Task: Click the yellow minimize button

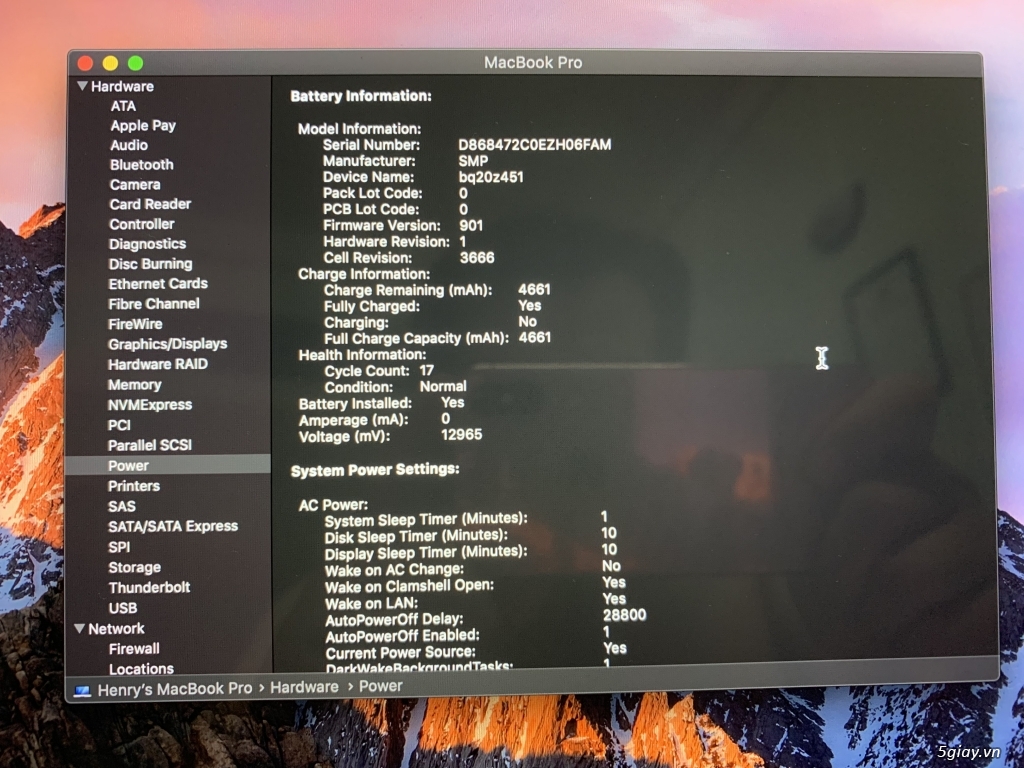Action: coord(110,63)
